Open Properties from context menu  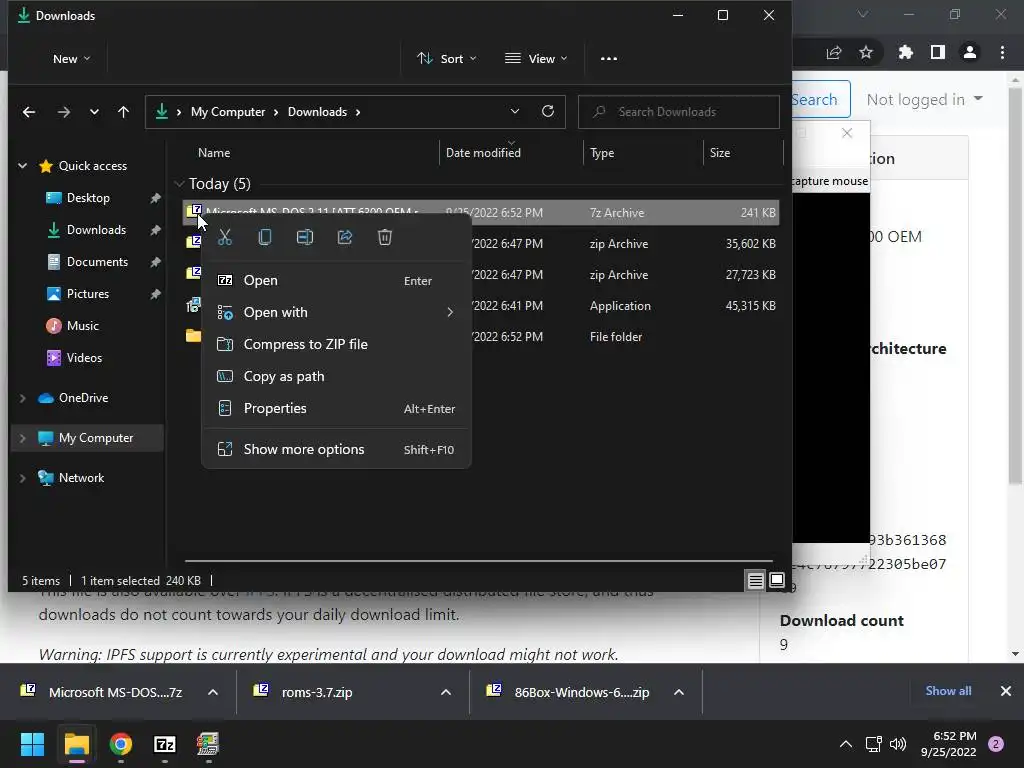[336, 408]
